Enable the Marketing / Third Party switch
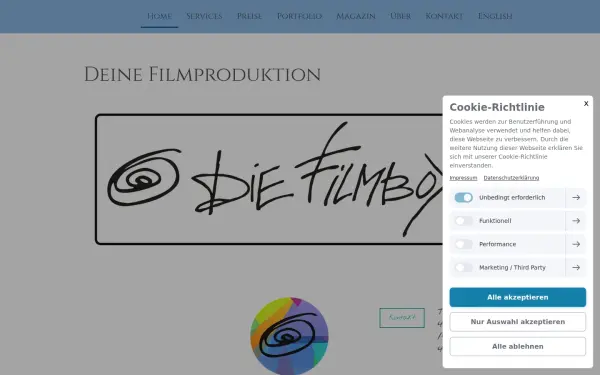This screenshot has width=600, height=375. tap(463, 267)
